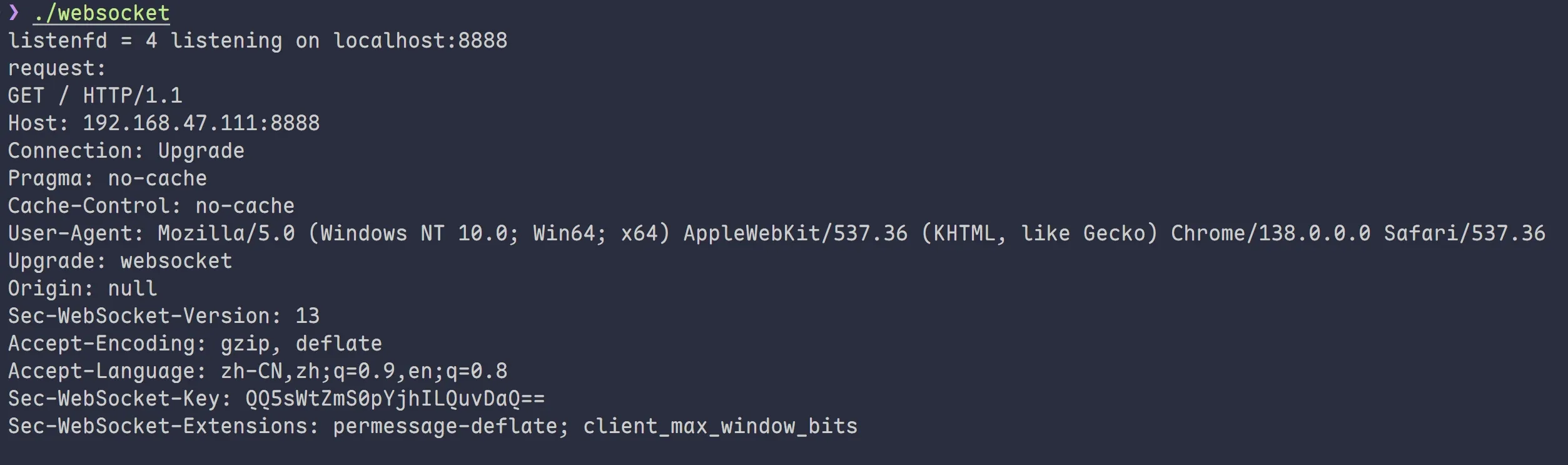This screenshot has height=465, width=1568.
Task: Click the Host IP 192.168.47.111:8888
Action: (x=201, y=123)
